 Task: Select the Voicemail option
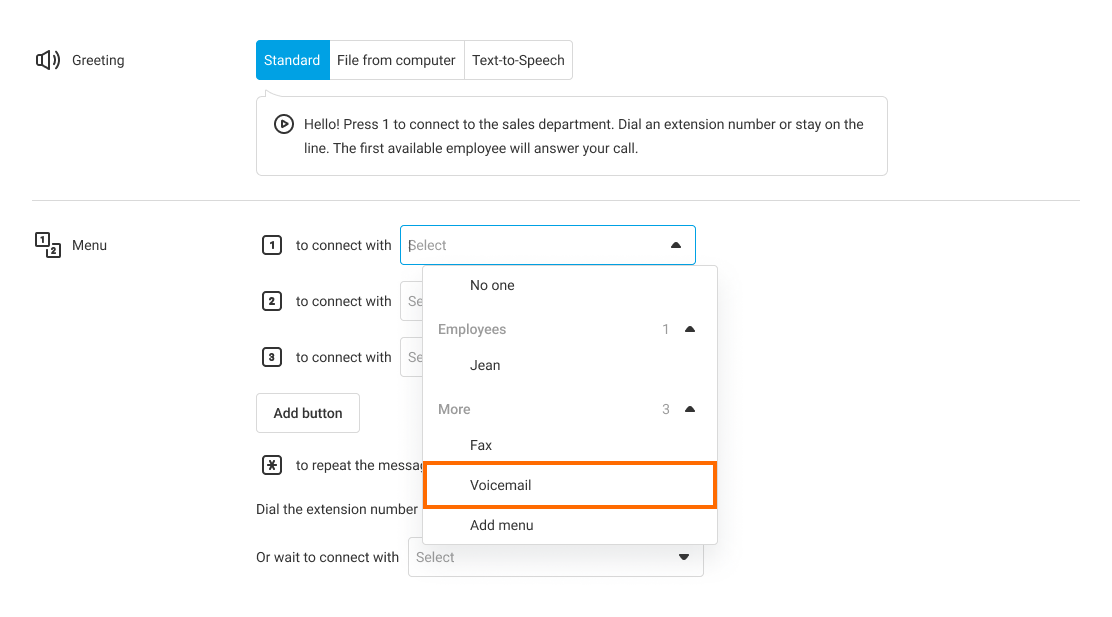click(x=501, y=485)
